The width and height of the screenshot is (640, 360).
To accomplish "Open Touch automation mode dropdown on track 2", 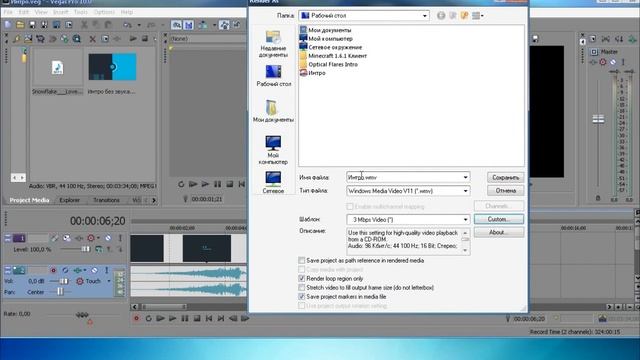I will (109, 281).
